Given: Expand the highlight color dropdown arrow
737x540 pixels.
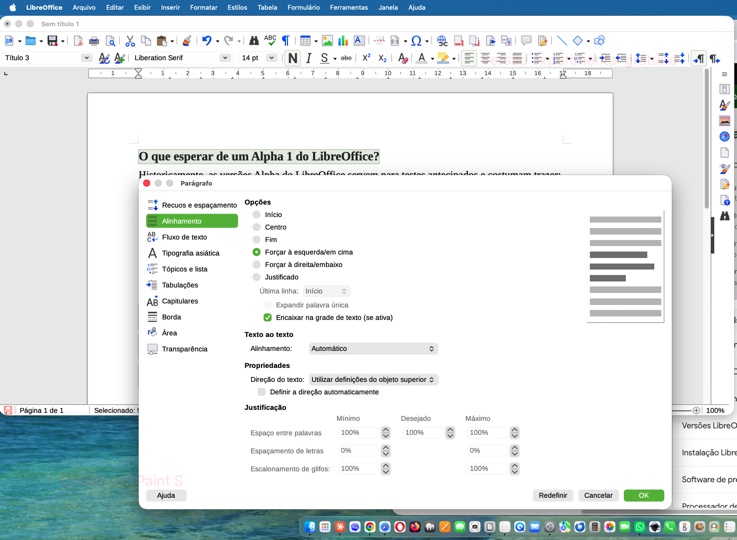Looking at the screenshot, I should [454, 59].
